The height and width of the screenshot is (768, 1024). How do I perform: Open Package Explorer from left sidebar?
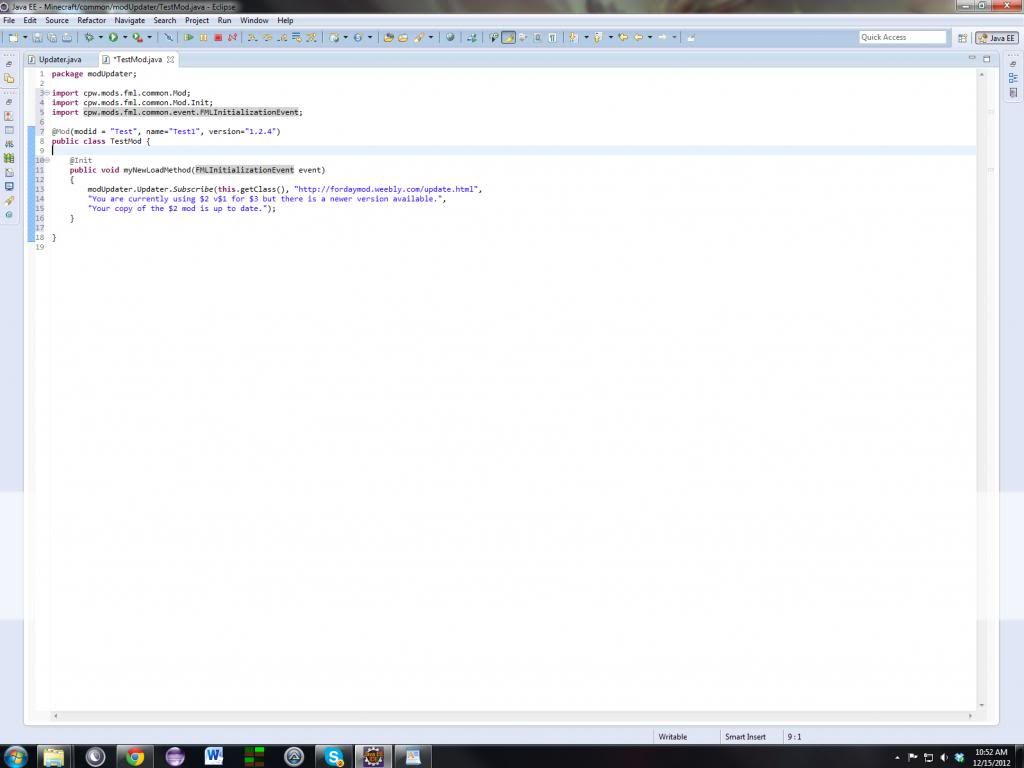click(x=9, y=78)
